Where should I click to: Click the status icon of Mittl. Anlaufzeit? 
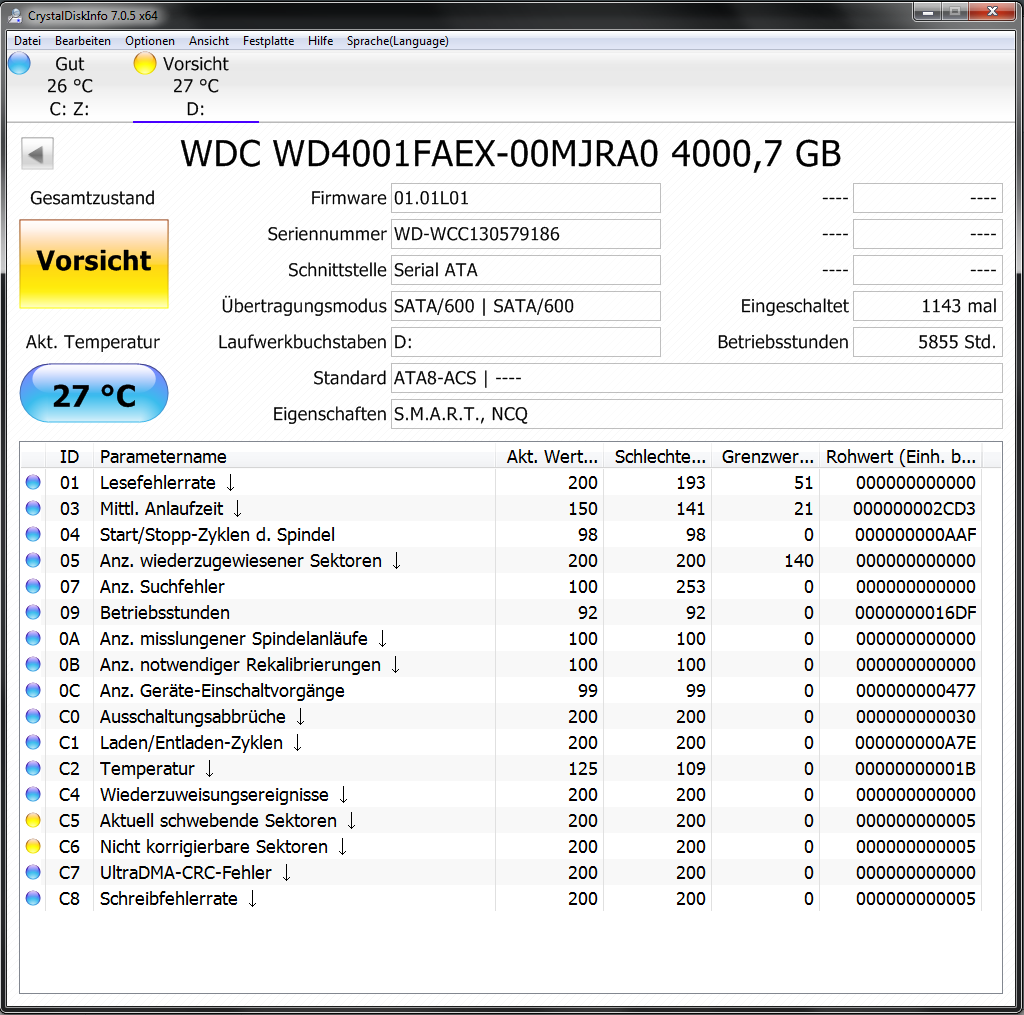33,508
